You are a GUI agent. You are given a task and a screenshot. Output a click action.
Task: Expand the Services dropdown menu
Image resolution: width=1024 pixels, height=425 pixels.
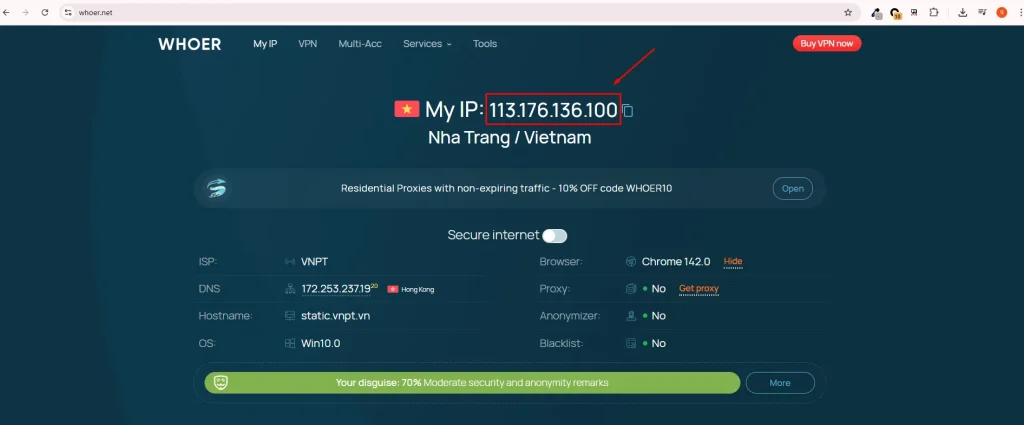point(427,44)
